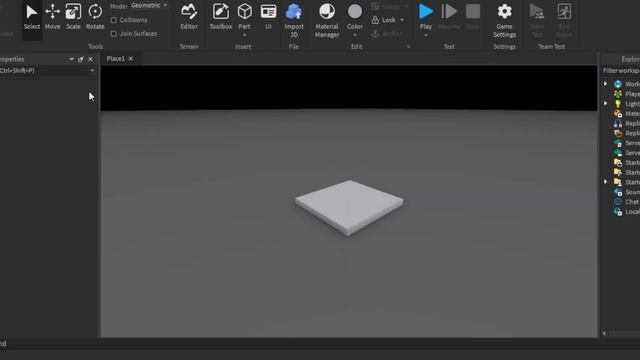
Task: Open the UI insert tool
Action: 268,17
